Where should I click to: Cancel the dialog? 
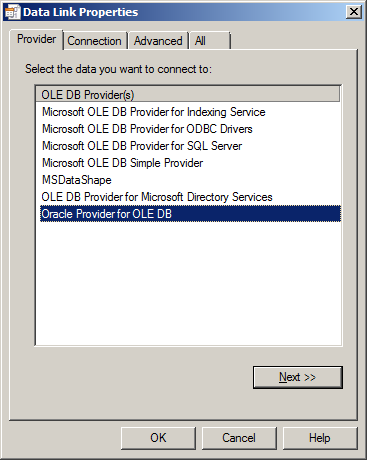point(239,438)
